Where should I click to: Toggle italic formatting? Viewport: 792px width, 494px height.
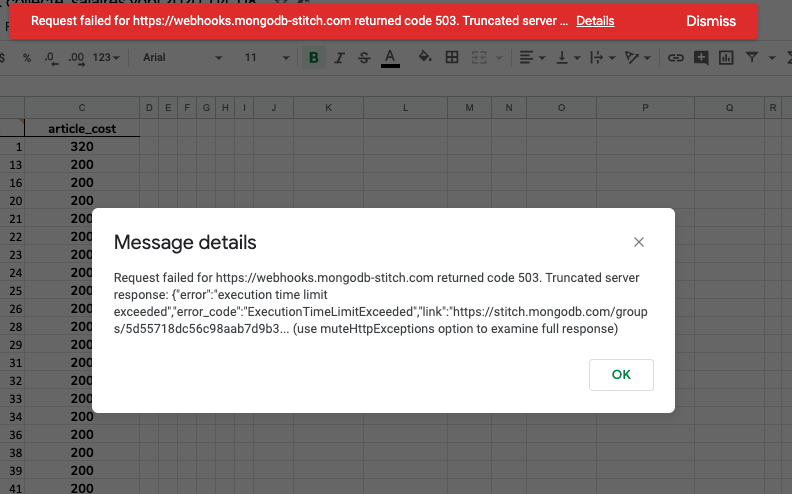point(340,58)
